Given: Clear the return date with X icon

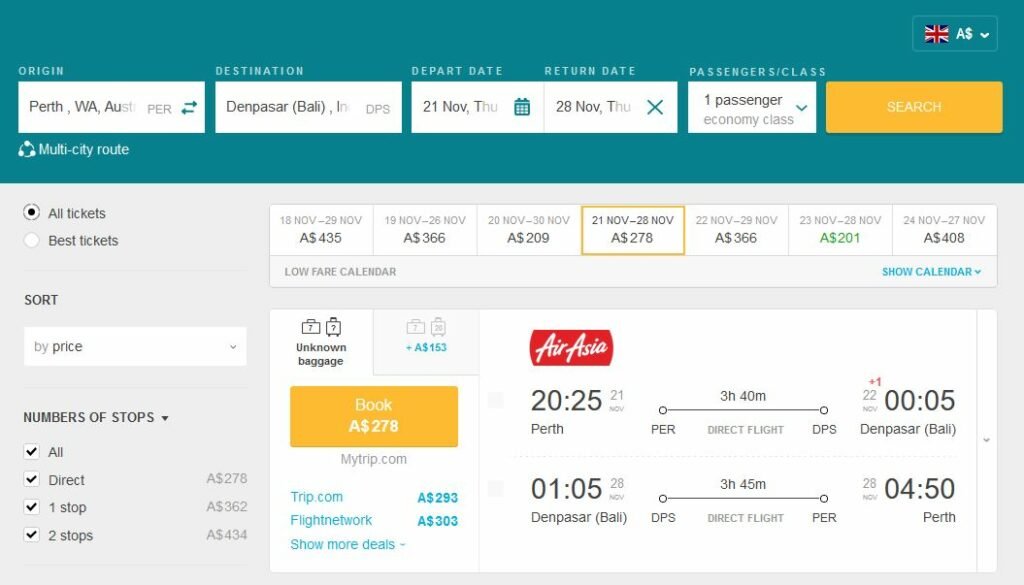Looking at the screenshot, I should pos(655,107).
